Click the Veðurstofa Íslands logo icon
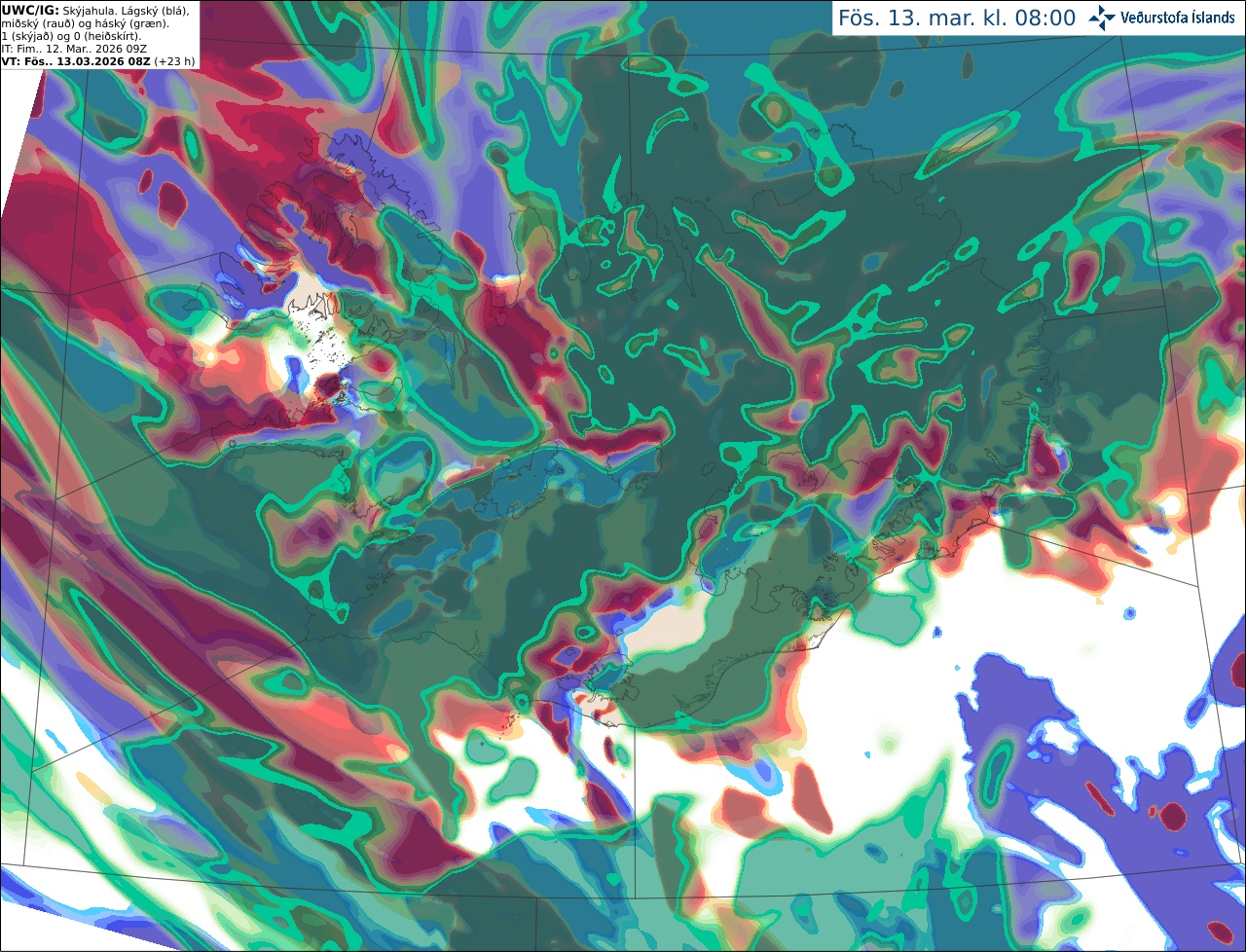Image resolution: width=1246 pixels, height=952 pixels. point(1102,18)
